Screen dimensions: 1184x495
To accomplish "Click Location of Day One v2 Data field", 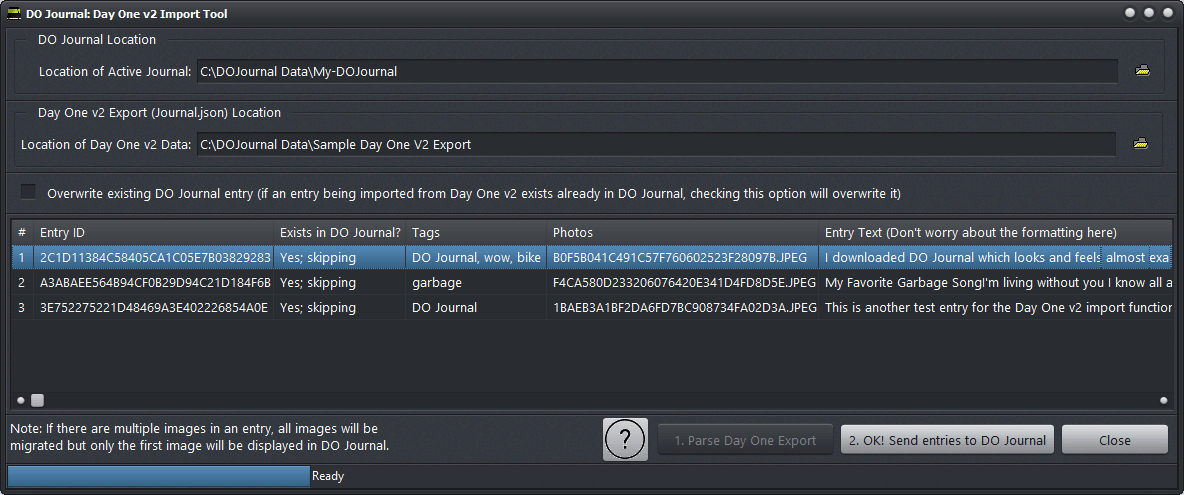I will pyautogui.click(x=655, y=144).
